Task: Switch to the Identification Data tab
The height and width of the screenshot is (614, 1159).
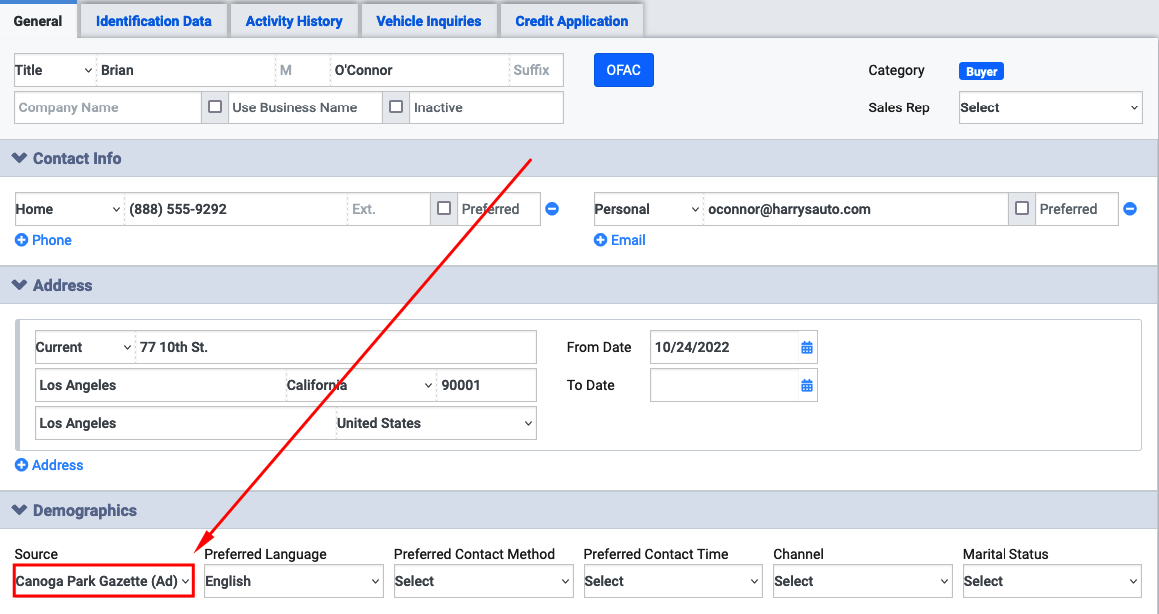Action: (x=153, y=21)
